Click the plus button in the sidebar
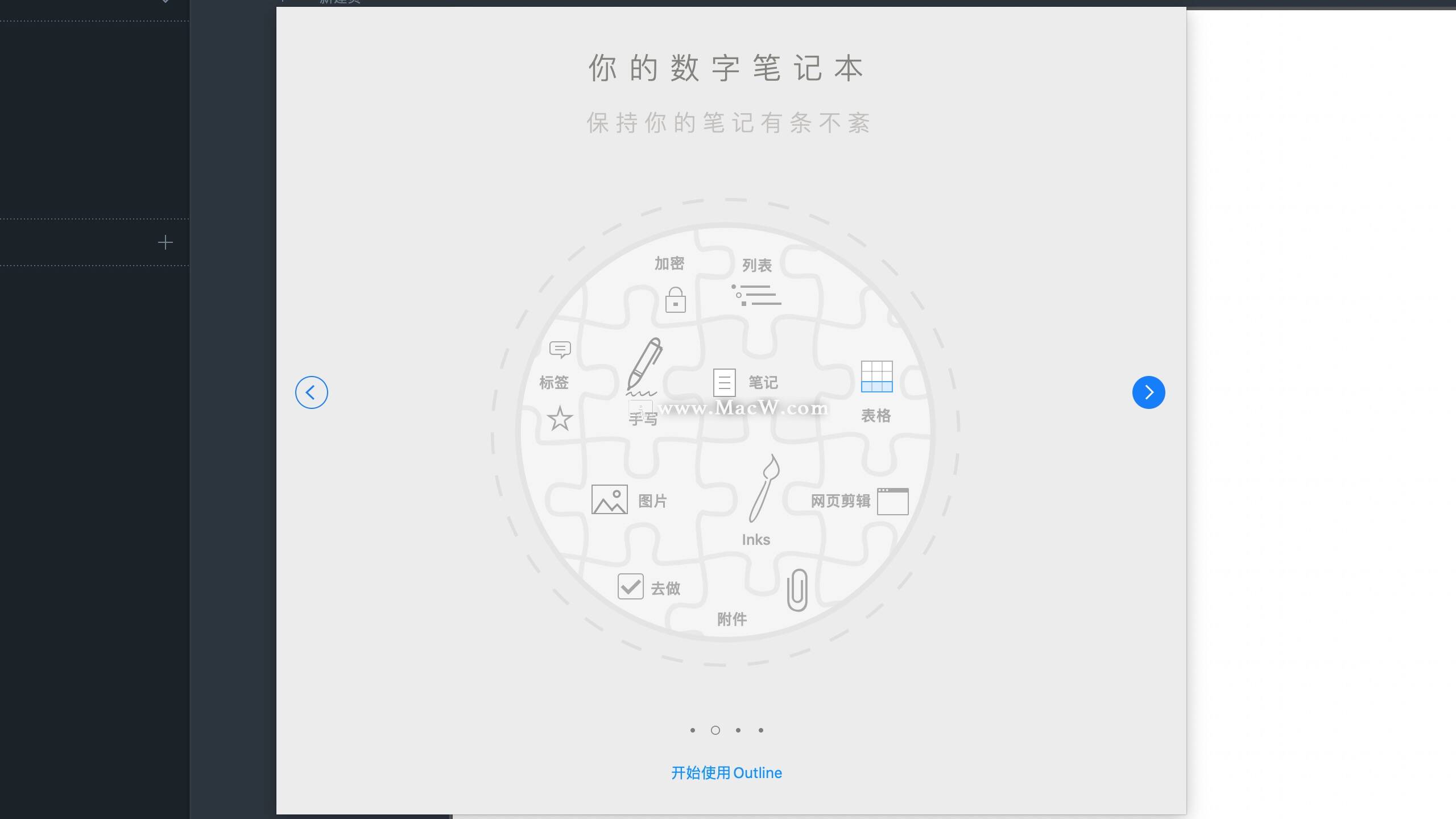Image resolution: width=1456 pixels, height=819 pixels. 165,242
